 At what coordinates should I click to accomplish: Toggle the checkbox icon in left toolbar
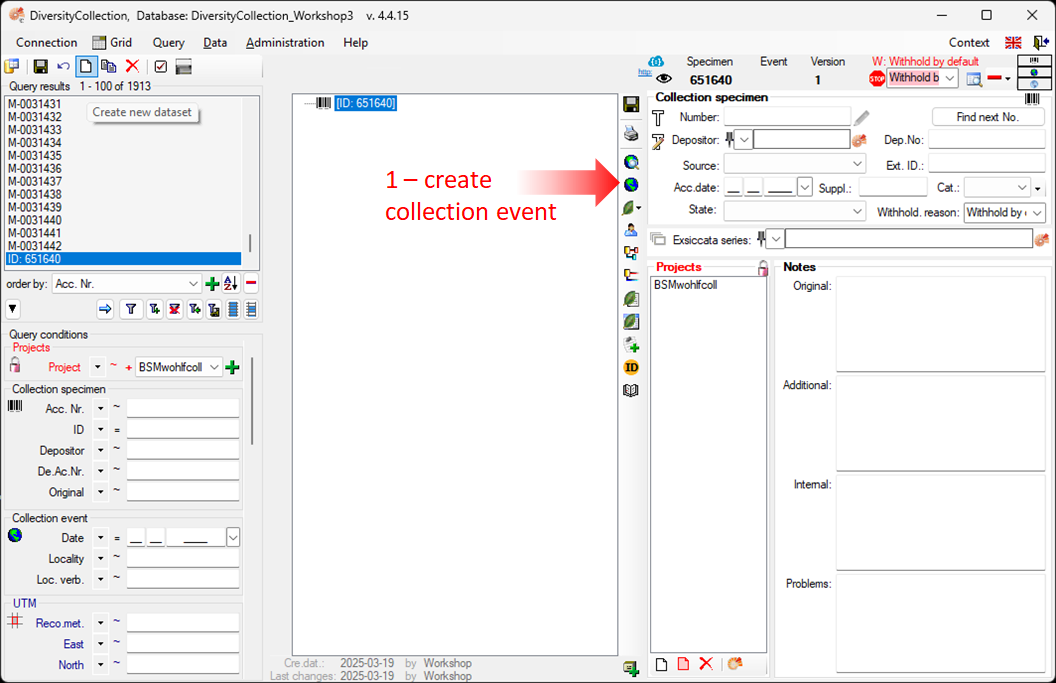pos(160,66)
